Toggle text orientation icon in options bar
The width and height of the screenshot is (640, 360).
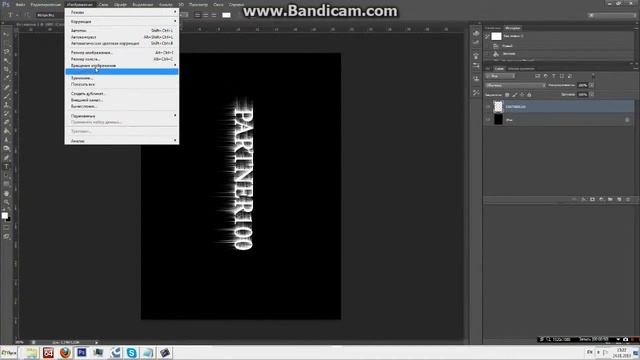pyautogui.click(x=27, y=15)
